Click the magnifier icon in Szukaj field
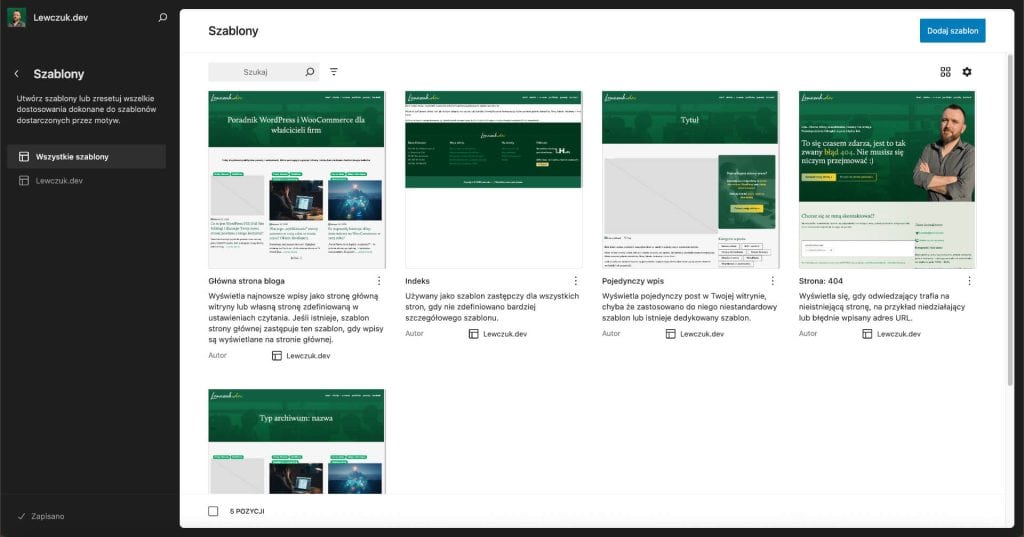Viewport: 1024px width, 537px height. click(x=310, y=72)
